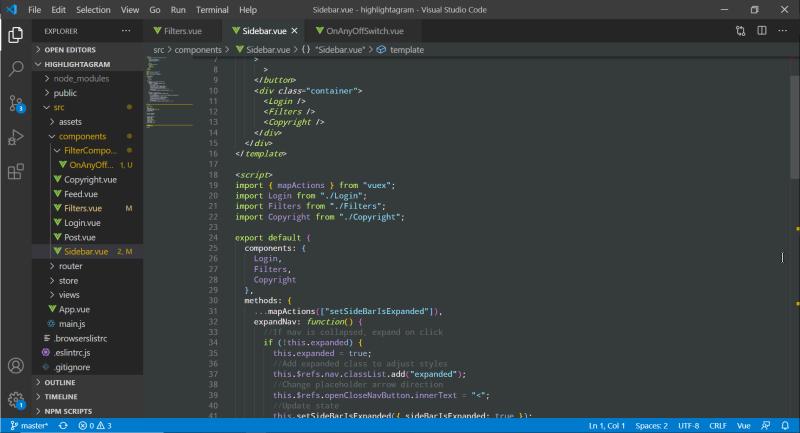Open Post.vue in explorer
800x433 pixels.
(x=80, y=237)
